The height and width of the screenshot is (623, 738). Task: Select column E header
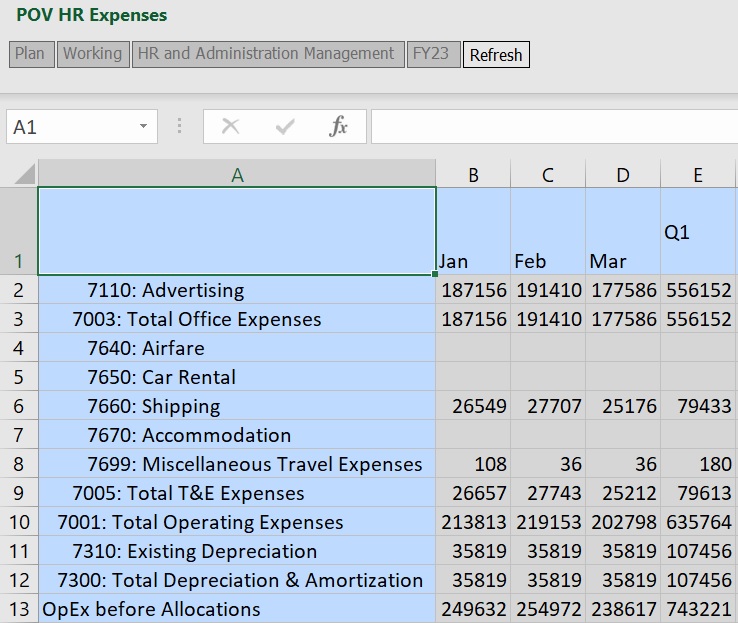697,175
